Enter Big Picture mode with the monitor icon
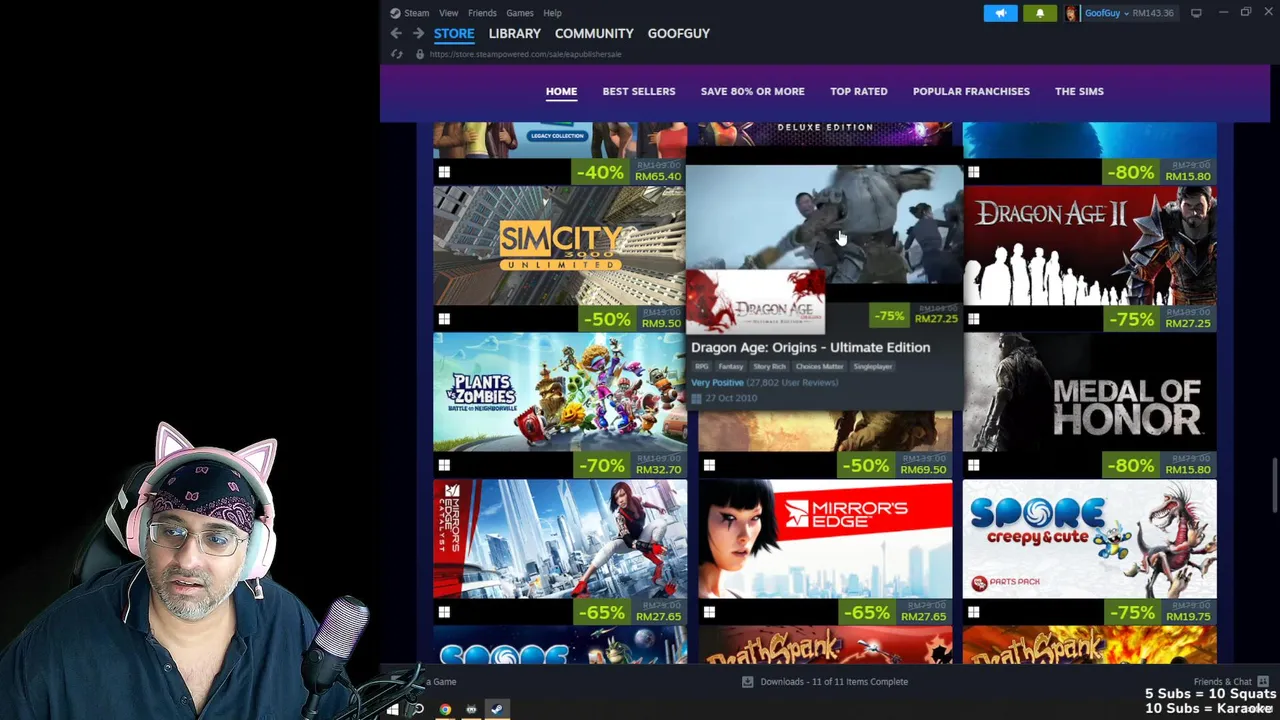 [x=1196, y=13]
